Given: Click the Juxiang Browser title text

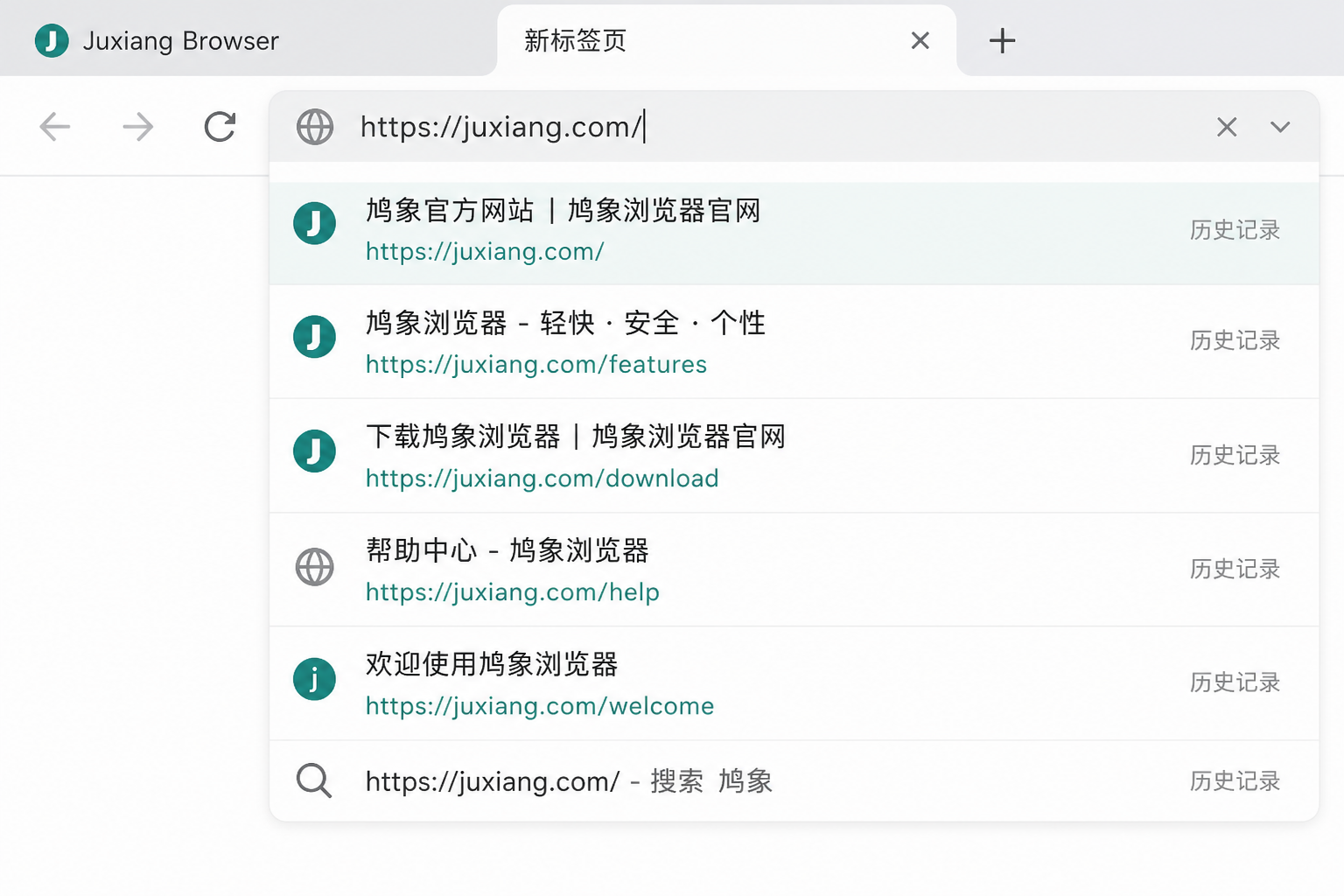Looking at the screenshot, I should (181, 41).
